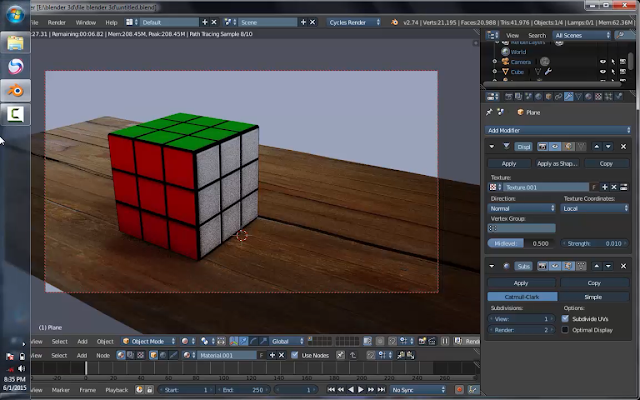
Task: Open the Help menu
Action: (111, 22)
